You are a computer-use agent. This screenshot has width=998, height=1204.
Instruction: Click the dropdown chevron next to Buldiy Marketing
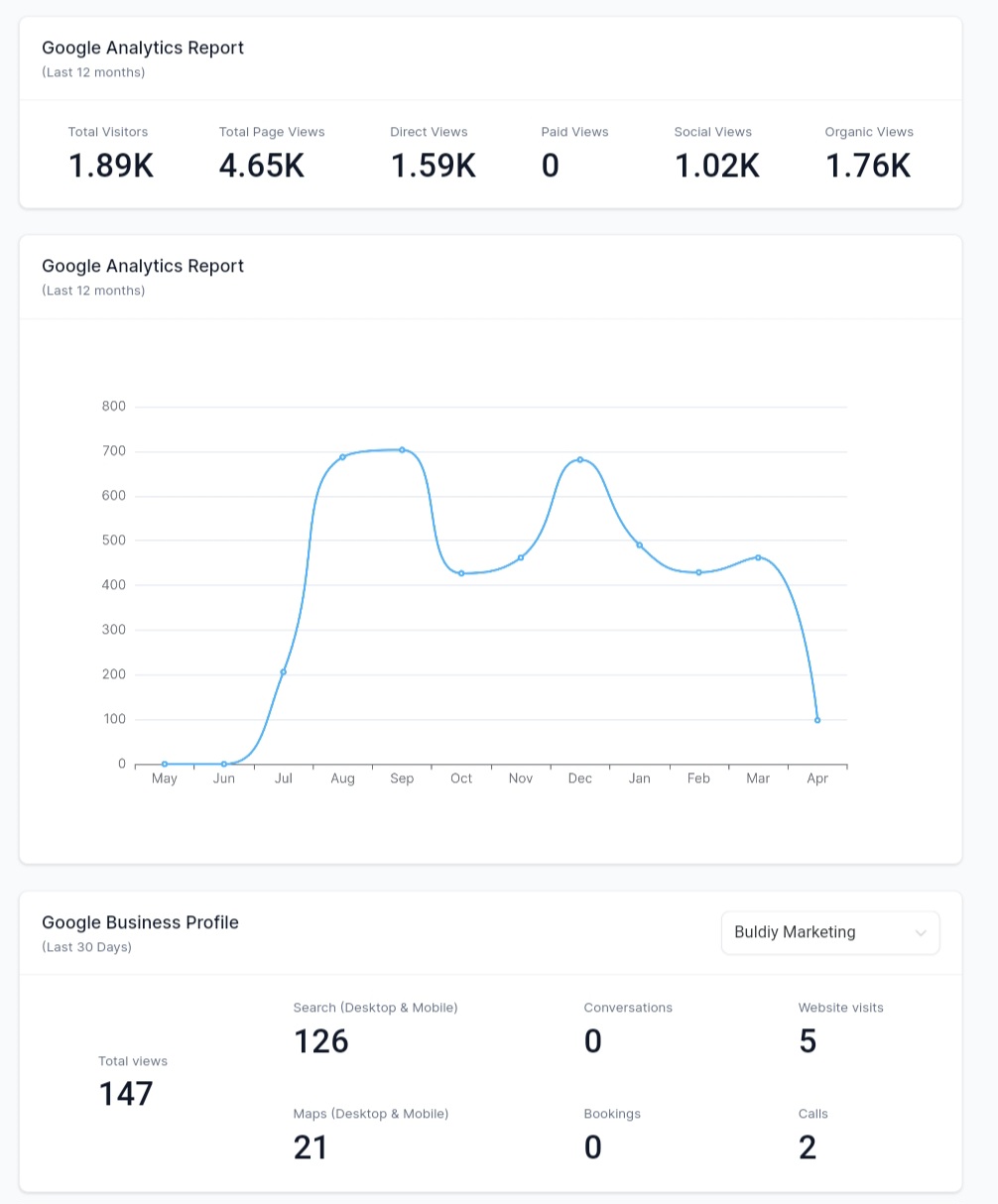[920, 932]
